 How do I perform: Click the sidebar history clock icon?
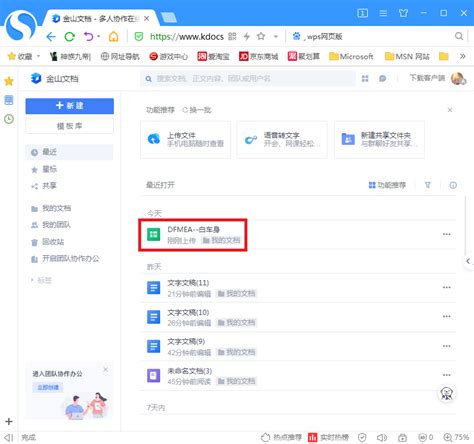[x=9, y=119]
